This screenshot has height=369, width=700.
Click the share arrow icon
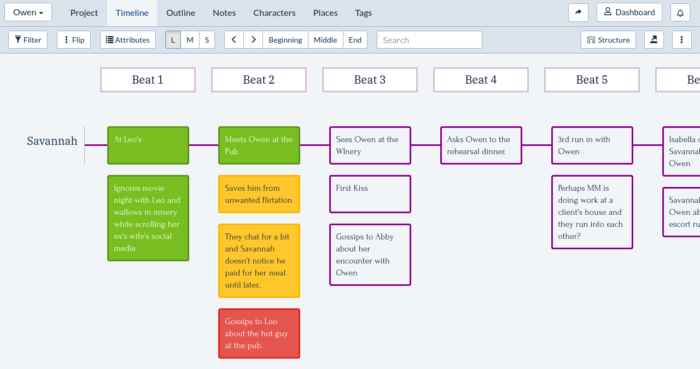point(578,12)
